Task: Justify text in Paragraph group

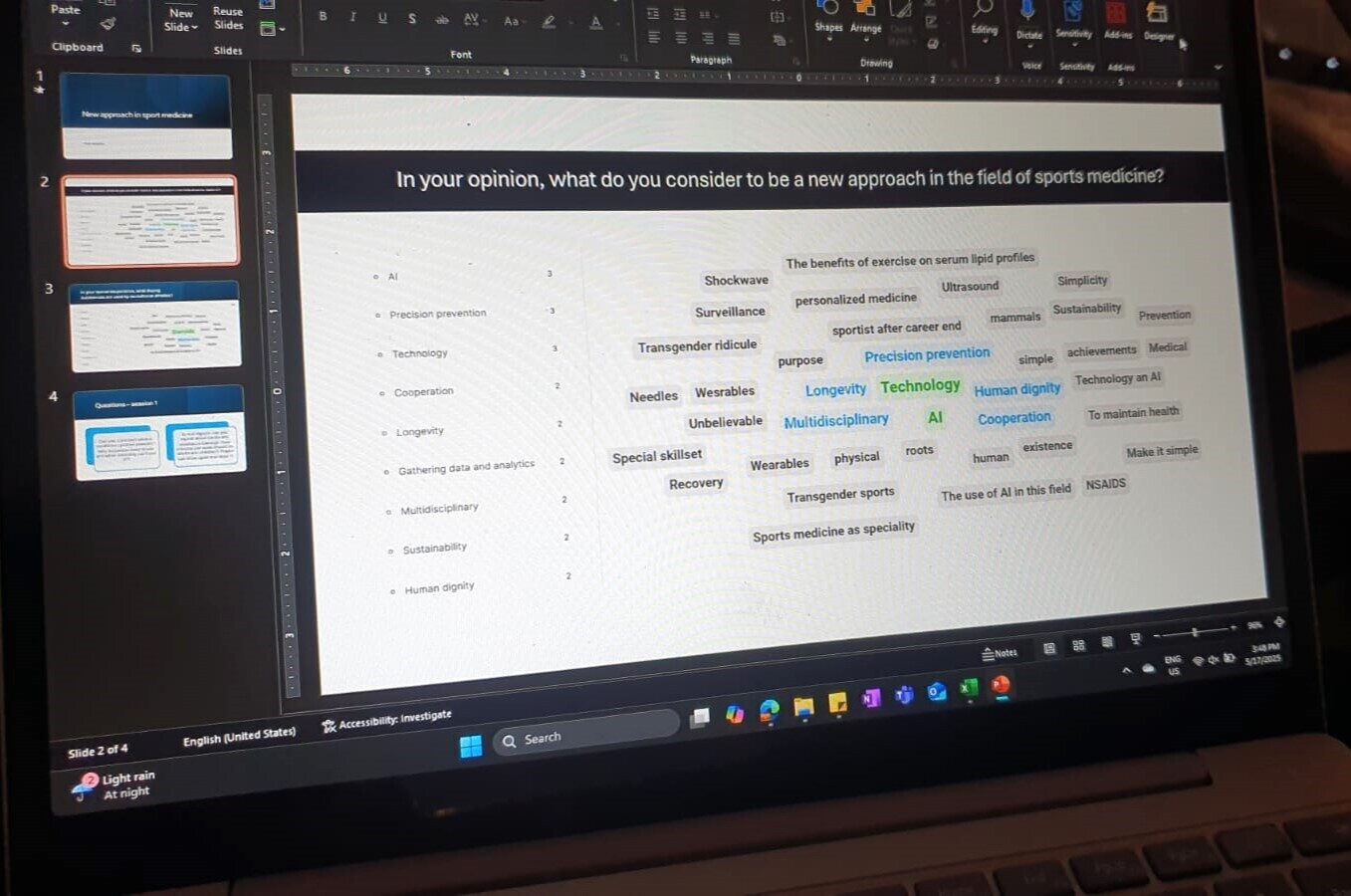Action: (734, 39)
